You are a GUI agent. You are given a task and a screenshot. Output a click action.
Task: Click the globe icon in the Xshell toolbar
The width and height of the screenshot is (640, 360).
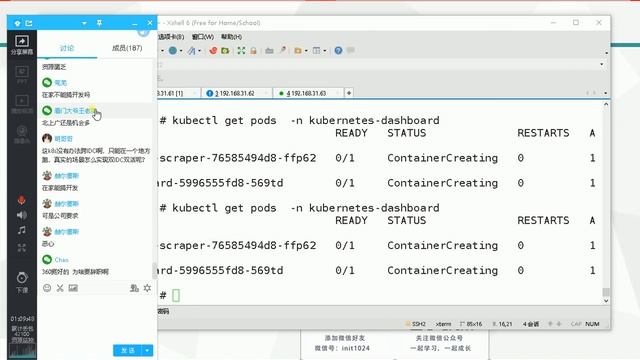(173, 51)
